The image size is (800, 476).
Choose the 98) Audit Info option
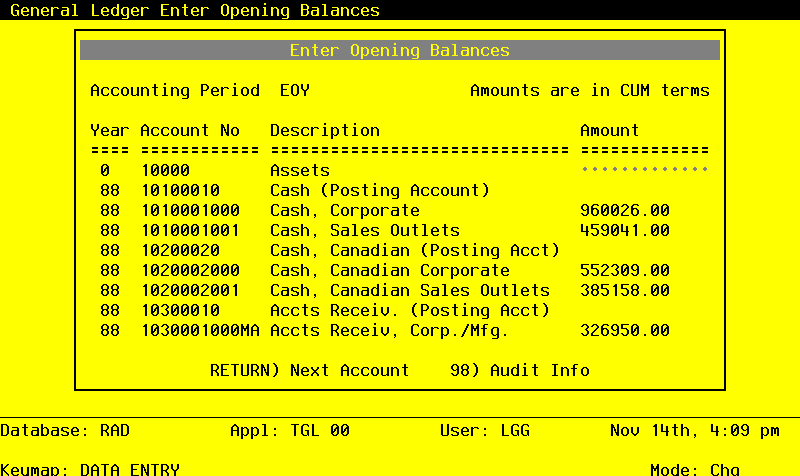(x=519, y=370)
